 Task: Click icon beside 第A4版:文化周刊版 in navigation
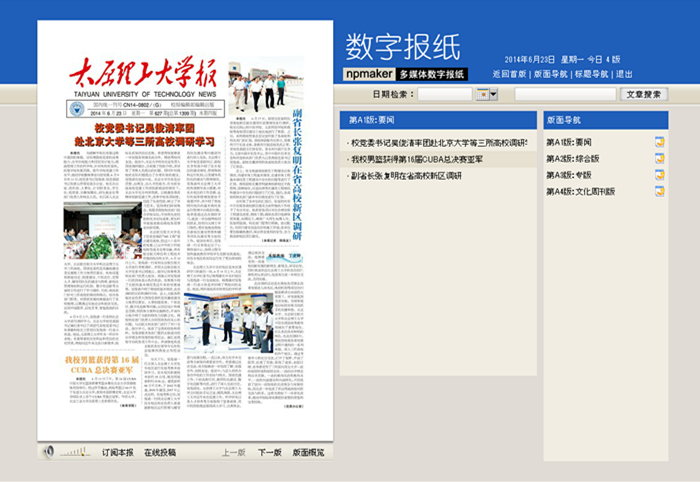click(x=659, y=190)
